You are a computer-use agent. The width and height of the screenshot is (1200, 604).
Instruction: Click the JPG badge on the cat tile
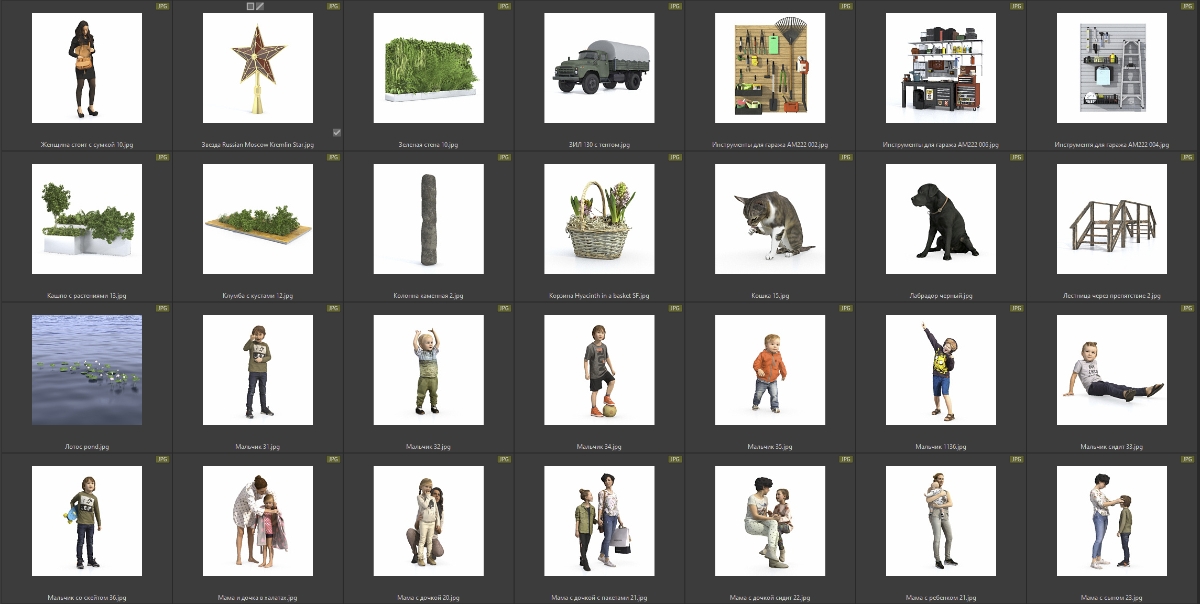tap(846, 157)
